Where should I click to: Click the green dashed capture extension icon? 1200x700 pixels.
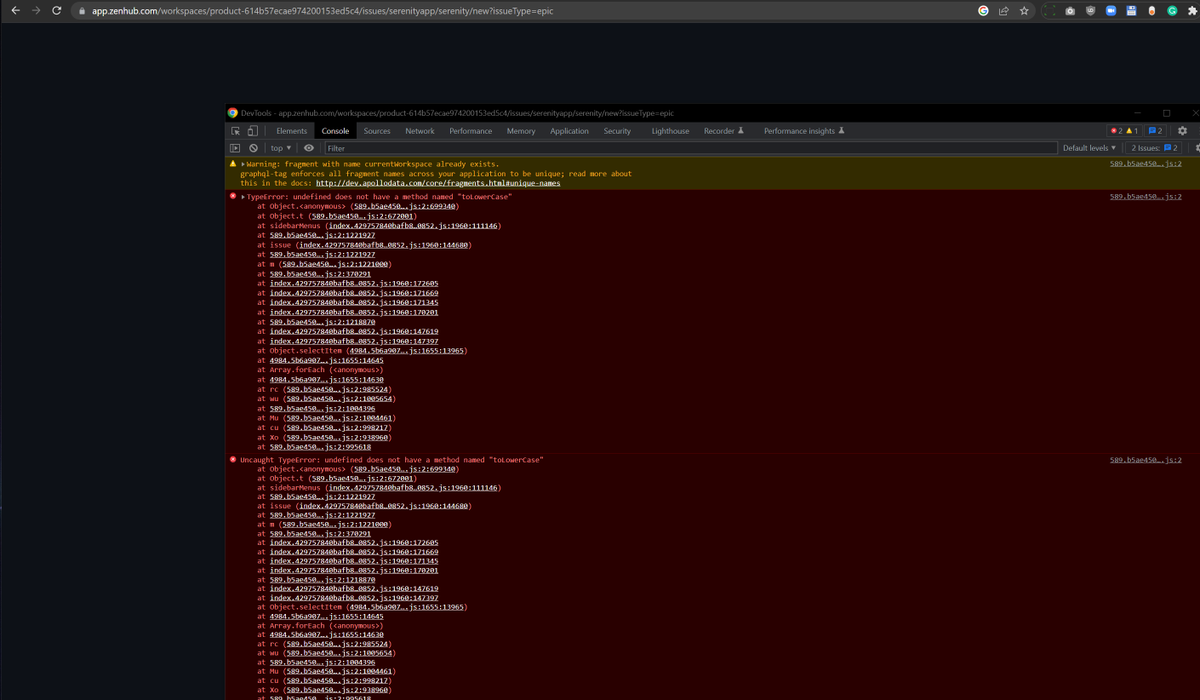[1050, 10]
